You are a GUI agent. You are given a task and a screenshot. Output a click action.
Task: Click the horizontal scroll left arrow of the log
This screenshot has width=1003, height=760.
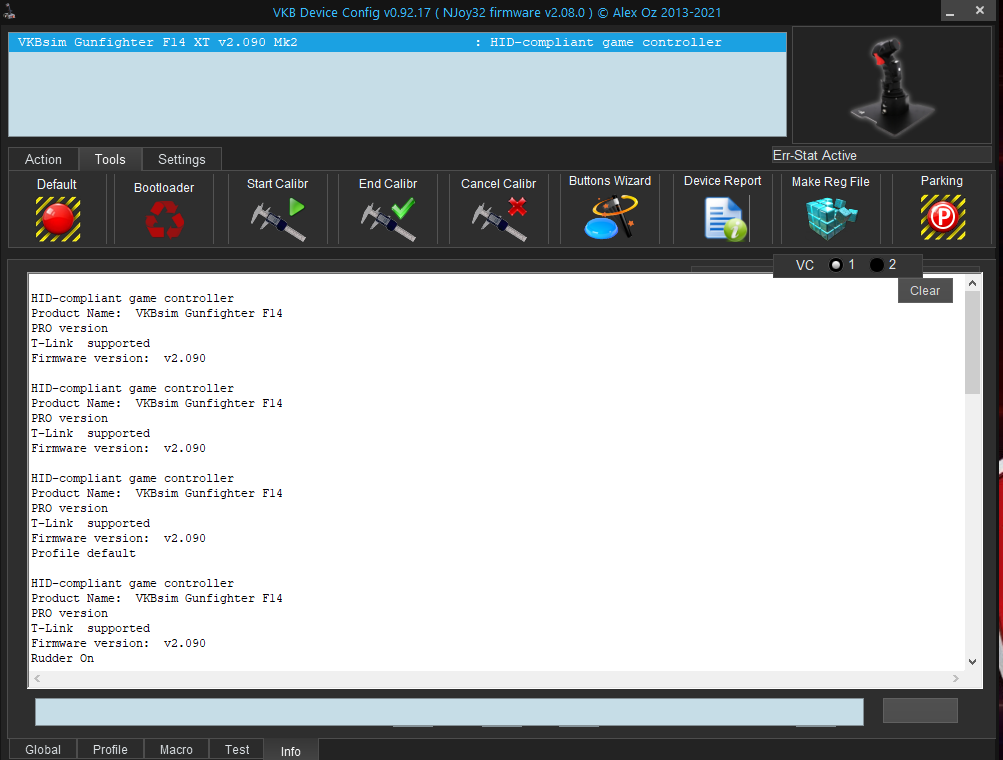click(37, 678)
